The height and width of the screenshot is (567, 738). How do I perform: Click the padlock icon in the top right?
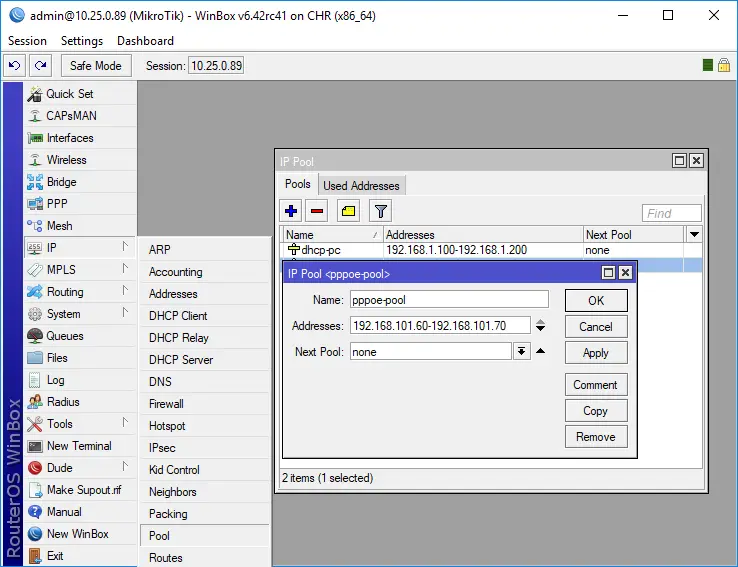[x=724, y=65]
